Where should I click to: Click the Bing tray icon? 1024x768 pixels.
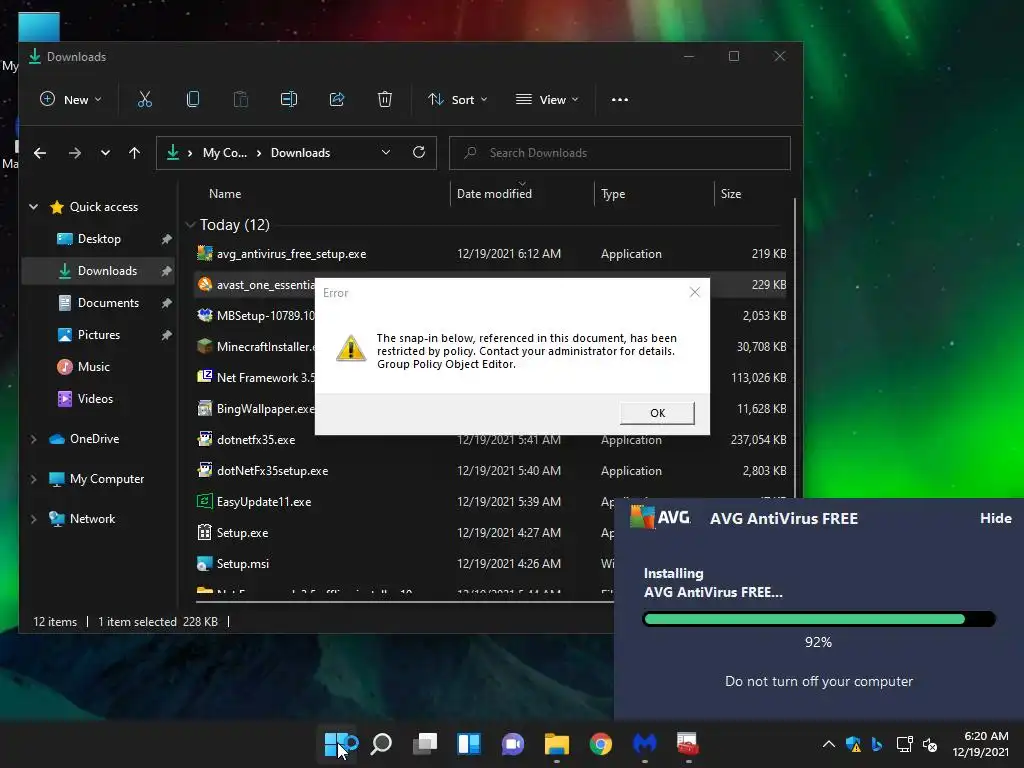[x=877, y=744]
